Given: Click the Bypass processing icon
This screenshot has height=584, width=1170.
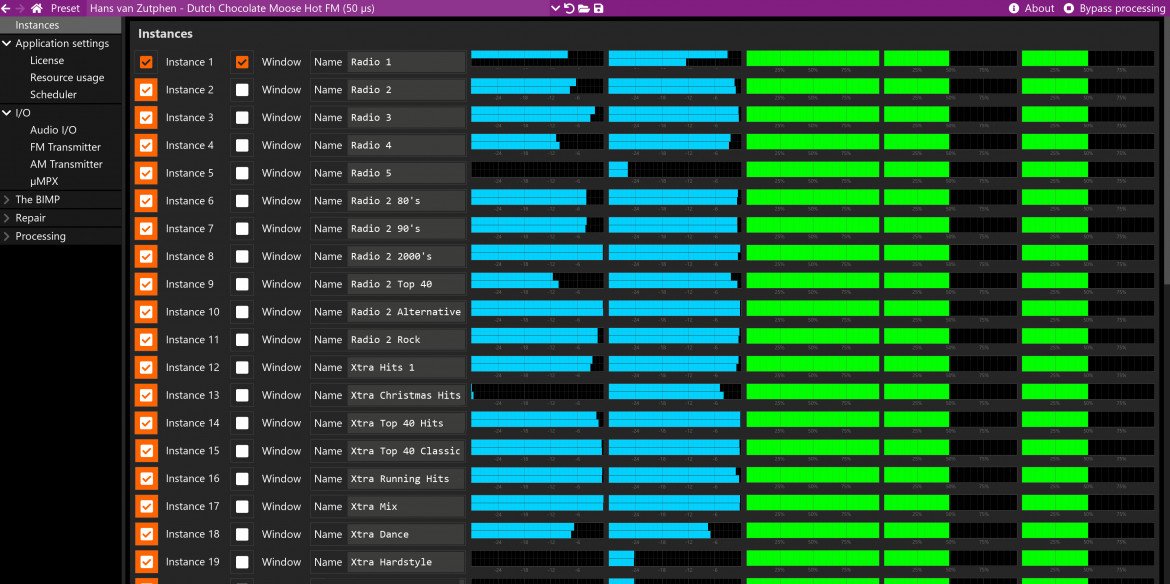Looking at the screenshot, I should pos(1069,8).
